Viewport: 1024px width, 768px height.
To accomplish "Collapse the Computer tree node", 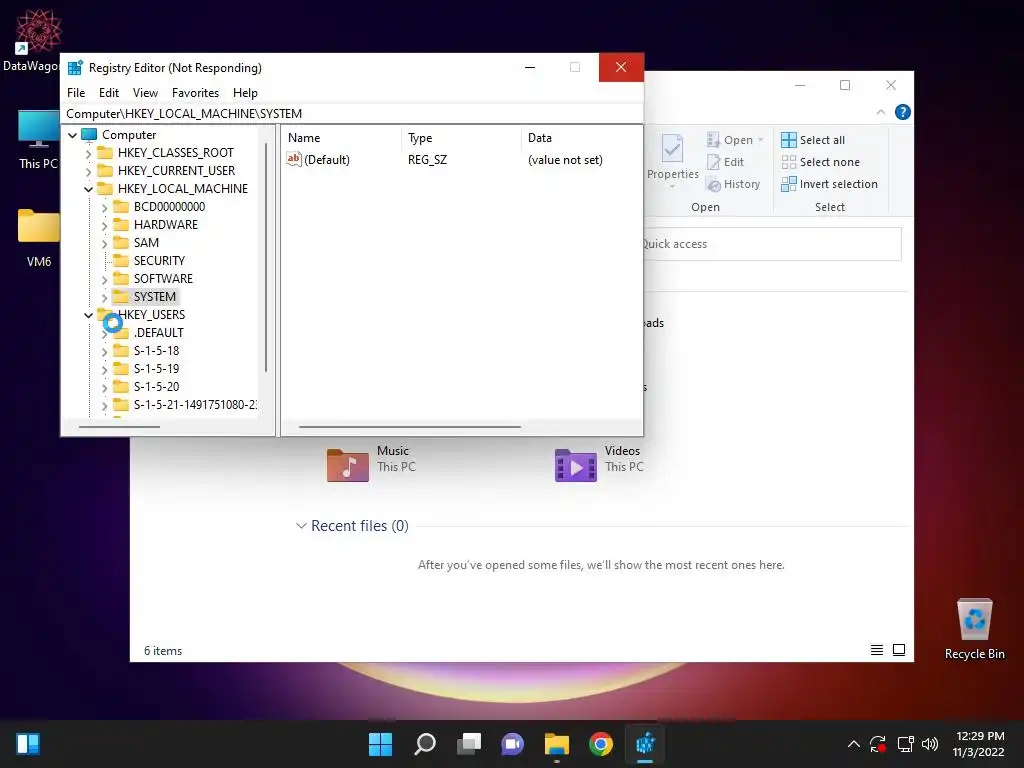I will [x=72, y=135].
